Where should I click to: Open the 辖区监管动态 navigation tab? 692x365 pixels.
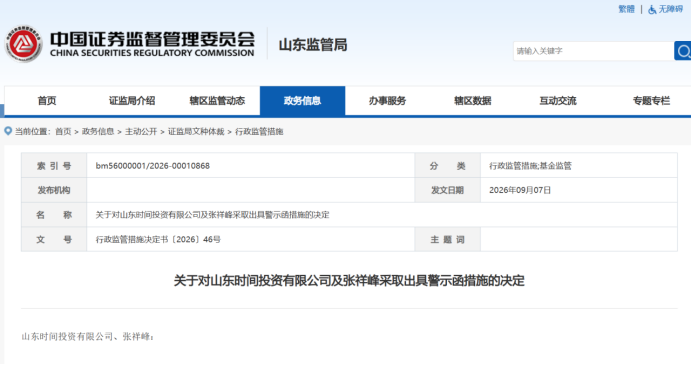pyautogui.click(x=217, y=101)
